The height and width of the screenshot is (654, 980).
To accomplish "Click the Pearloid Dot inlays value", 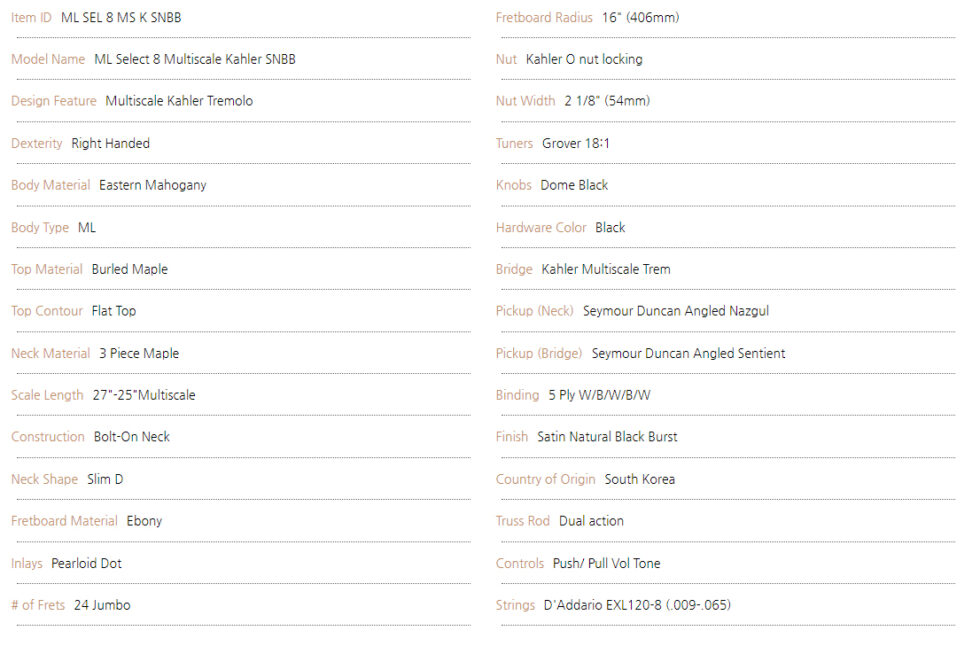I will click(87, 563).
